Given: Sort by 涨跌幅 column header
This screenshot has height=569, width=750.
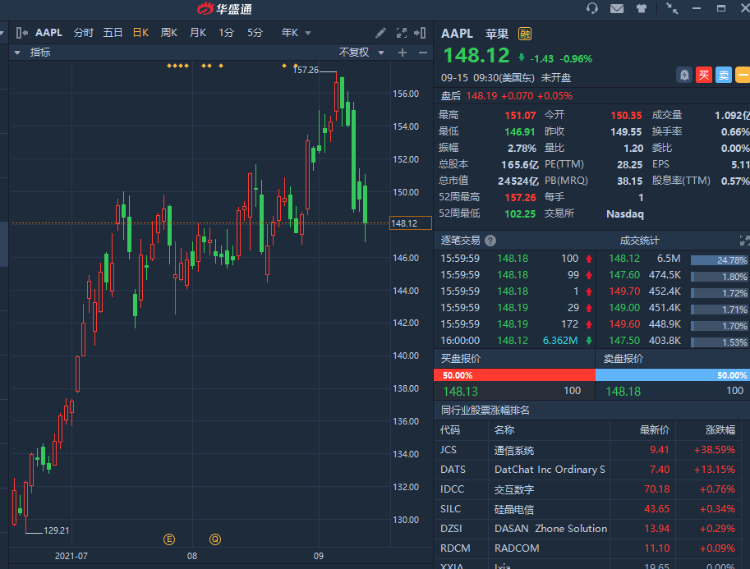Looking at the screenshot, I should pyautogui.click(x=720, y=430).
